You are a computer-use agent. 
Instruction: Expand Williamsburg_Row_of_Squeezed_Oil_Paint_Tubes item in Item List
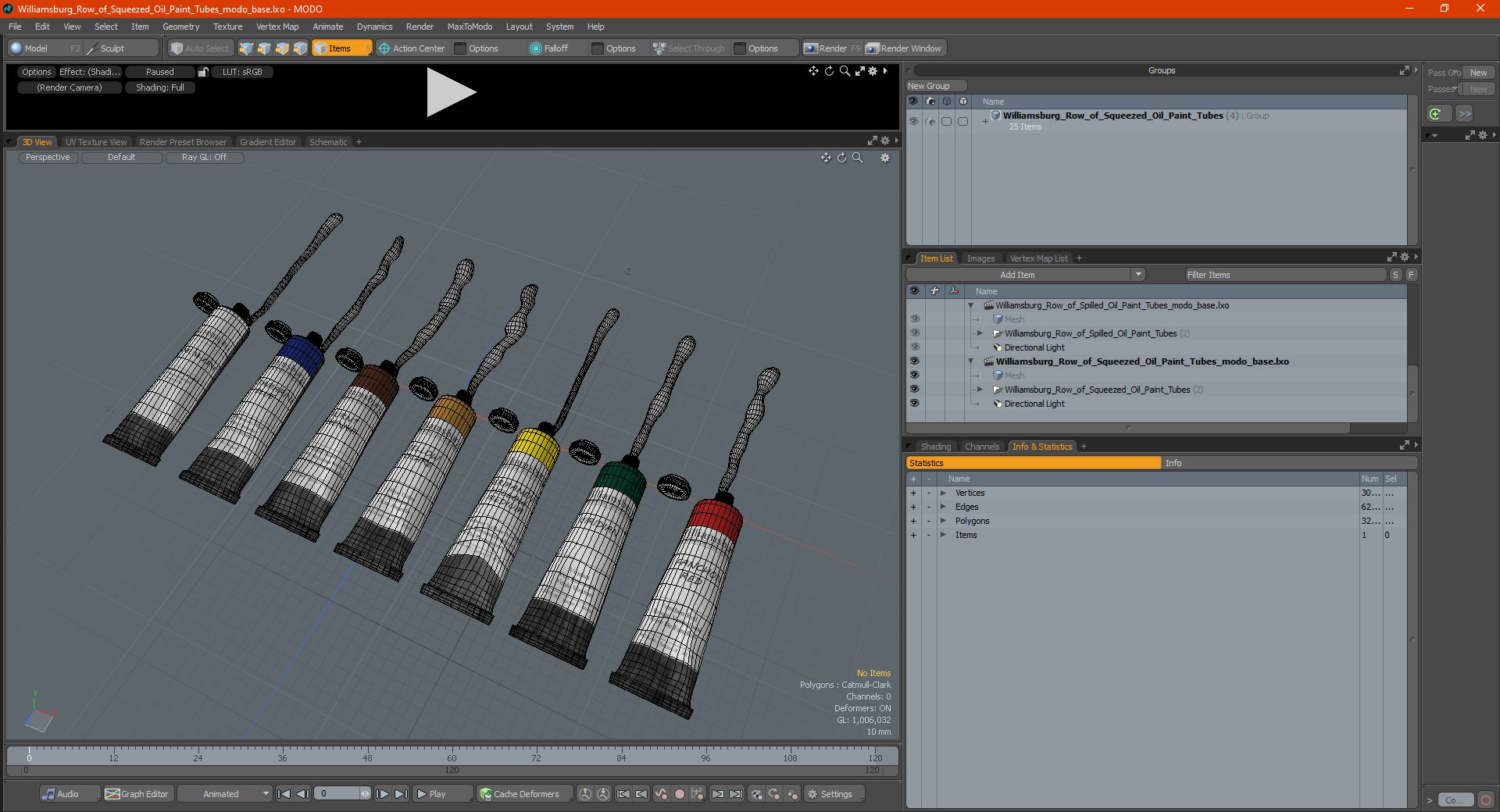tap(980, 390)
